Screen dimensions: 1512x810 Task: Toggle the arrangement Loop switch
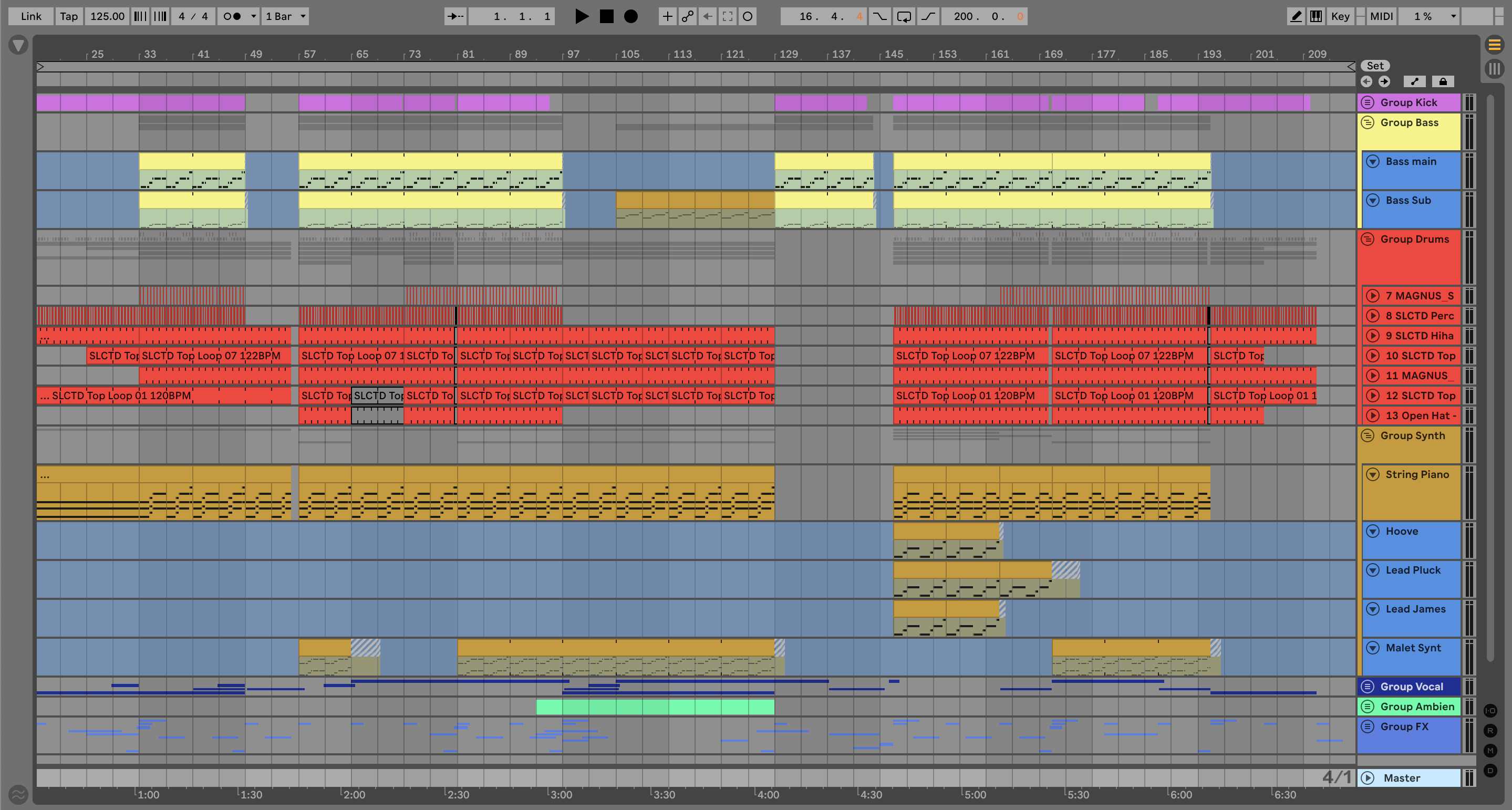click(x=904, y=16)
